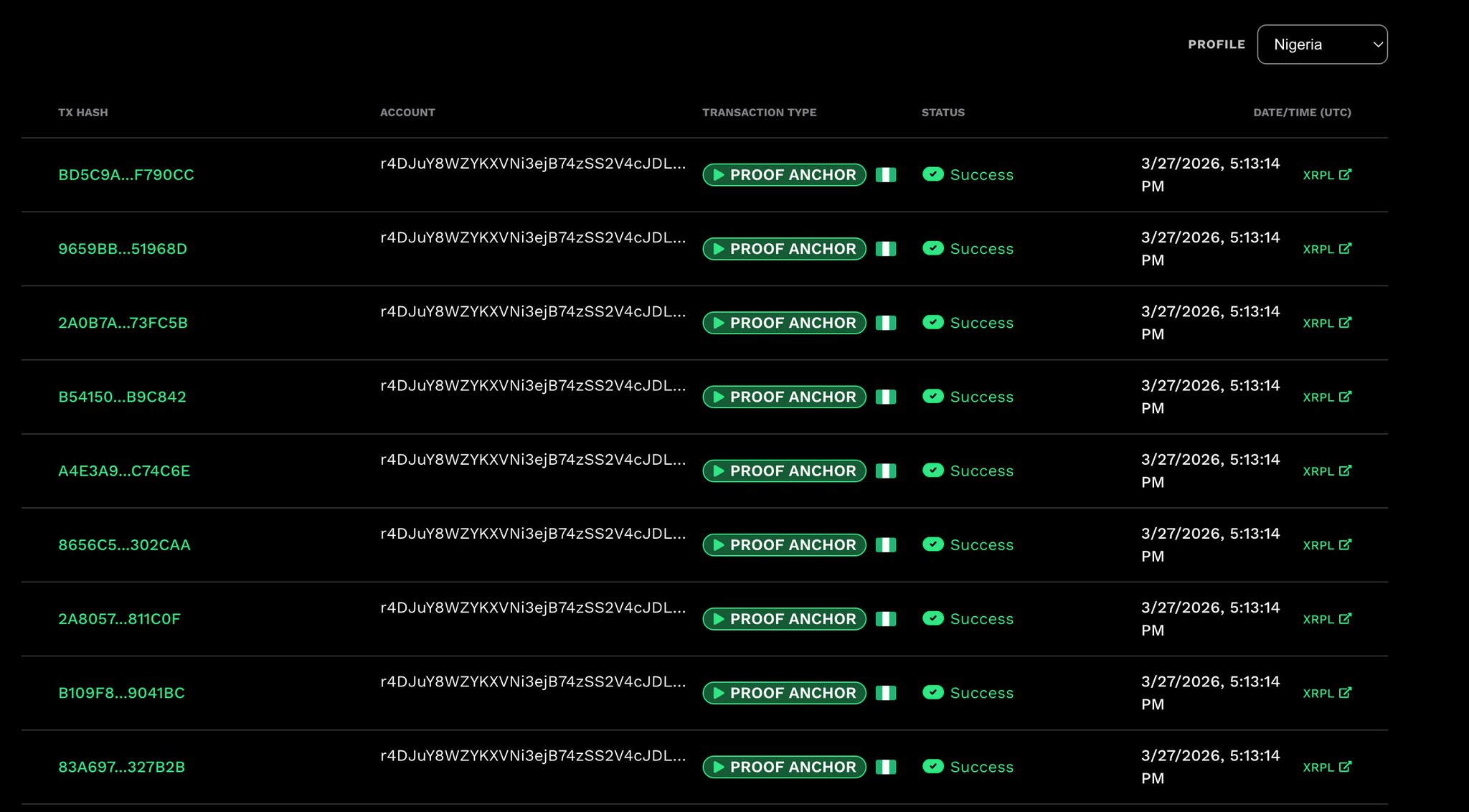
Task: Open transaction hash 83A697...327B2B
Action: pos(122,767)
